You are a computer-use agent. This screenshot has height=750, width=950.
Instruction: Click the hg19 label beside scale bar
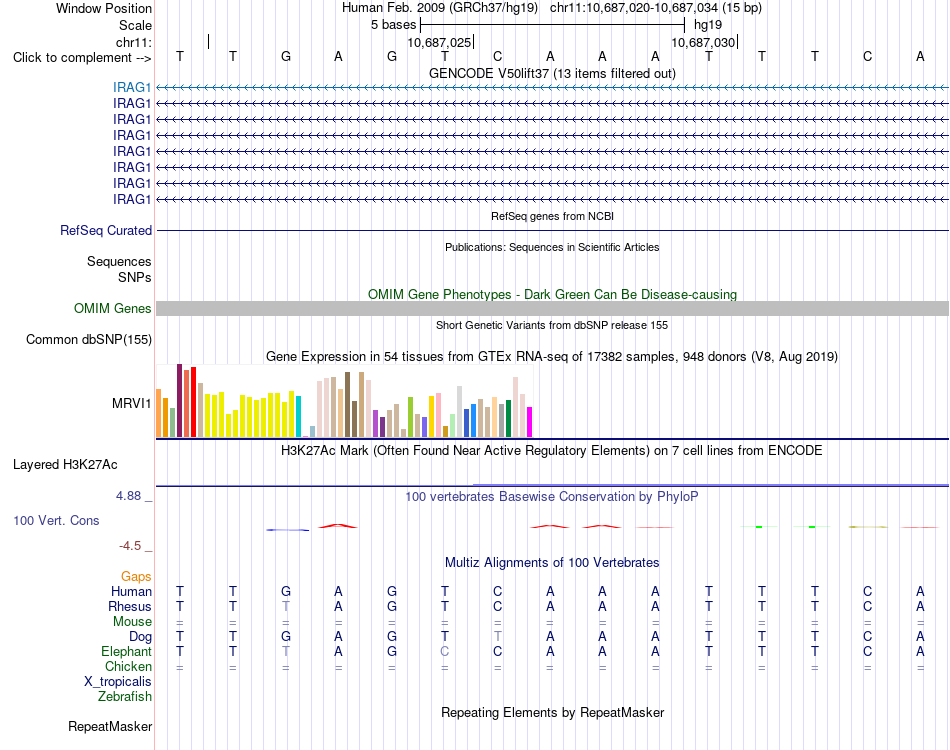click(708, 25)
